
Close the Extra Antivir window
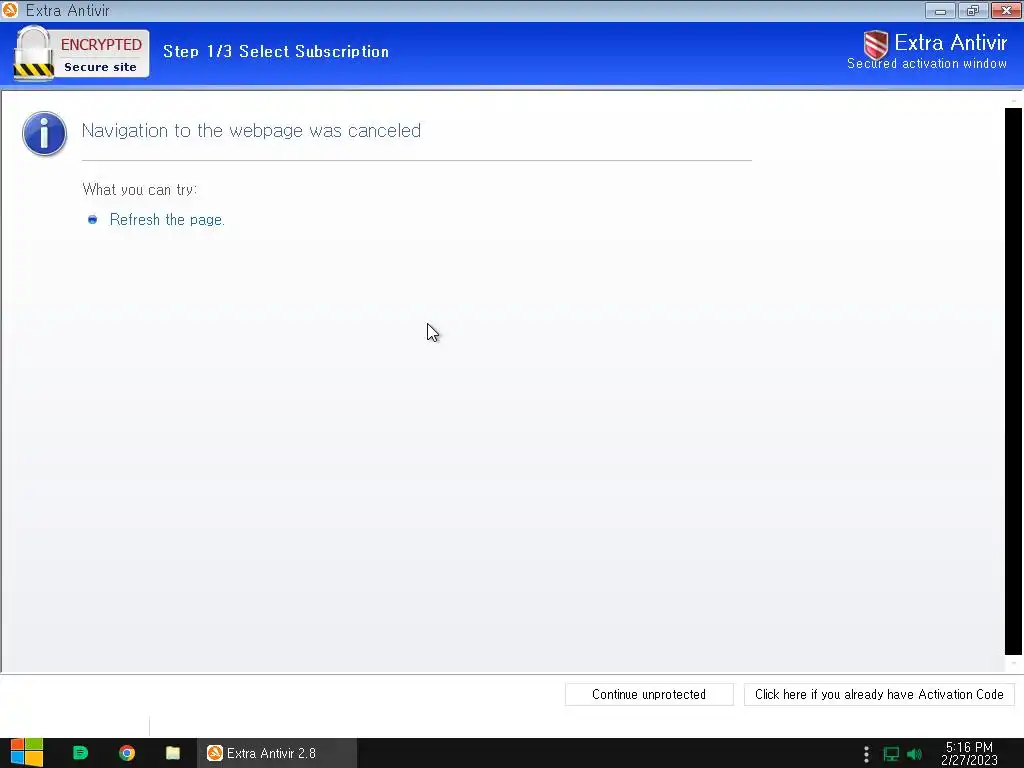point(1006,10)
